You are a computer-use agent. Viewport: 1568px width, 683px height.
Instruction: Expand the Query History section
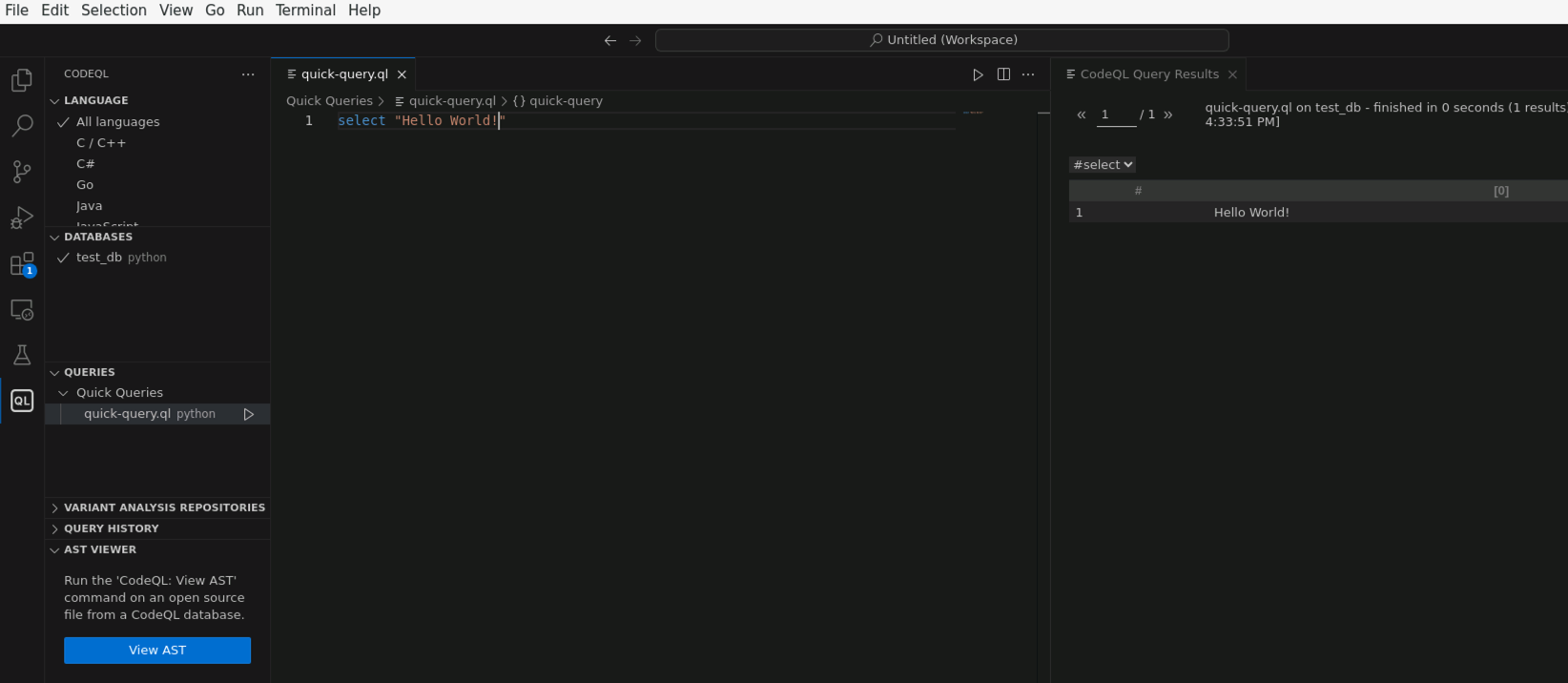point(157,528)
